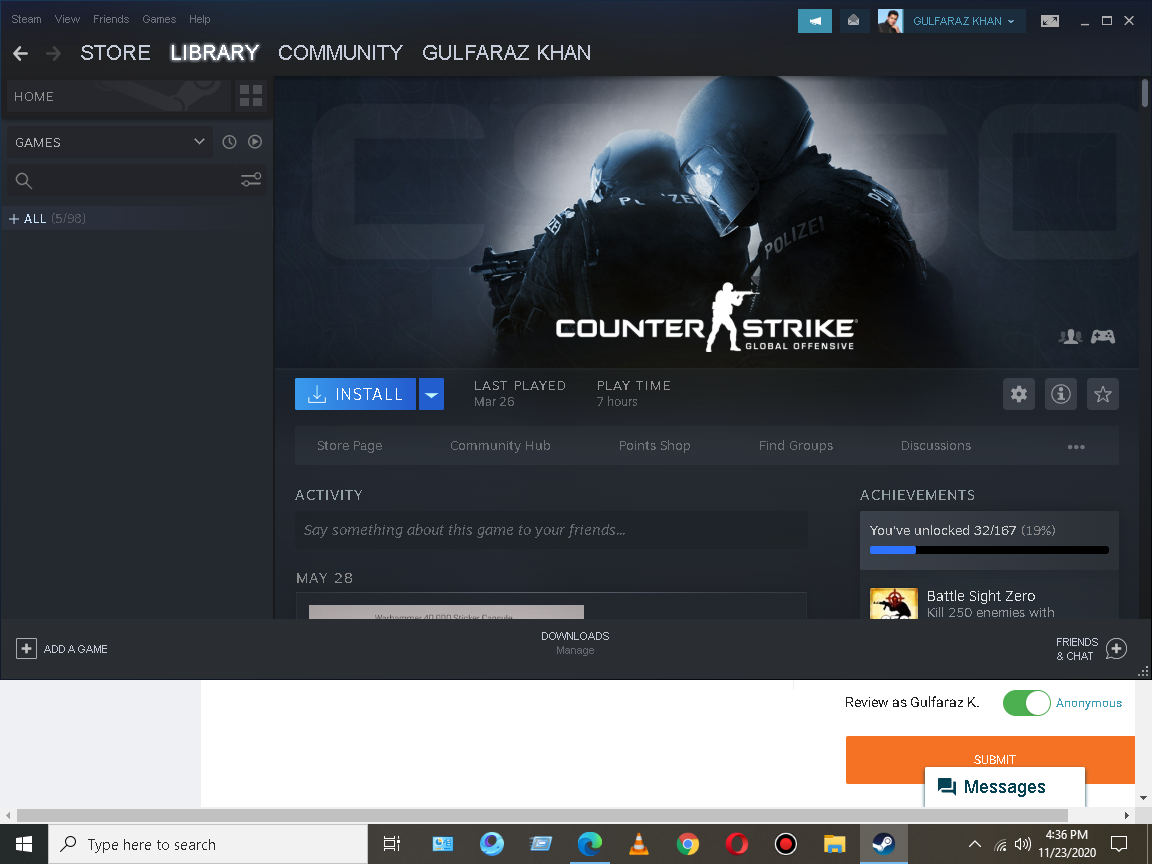Open Friends & Chat plus icon
This screenshot has width=1152, height=864.
pos(1116,649)
